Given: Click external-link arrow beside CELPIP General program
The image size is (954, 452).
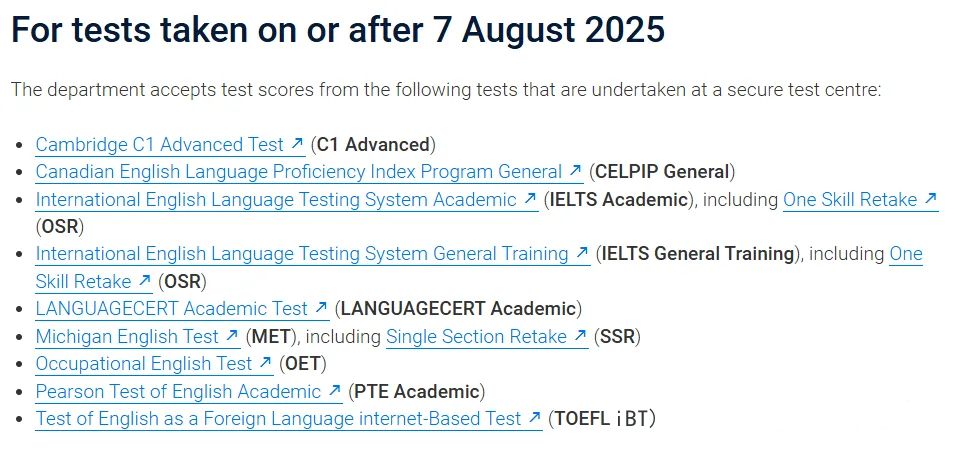Looking at the screenshot, I should tap(575, 172).
